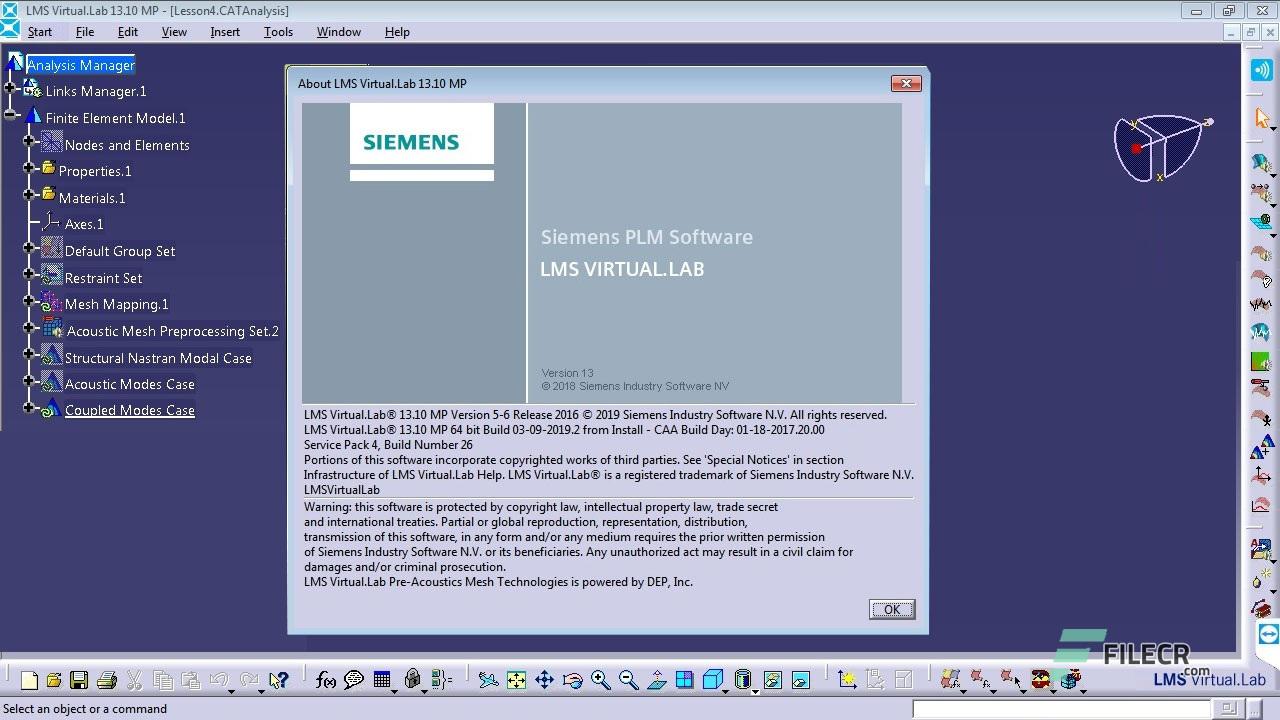Click the Paste icon

click(190, 681)
